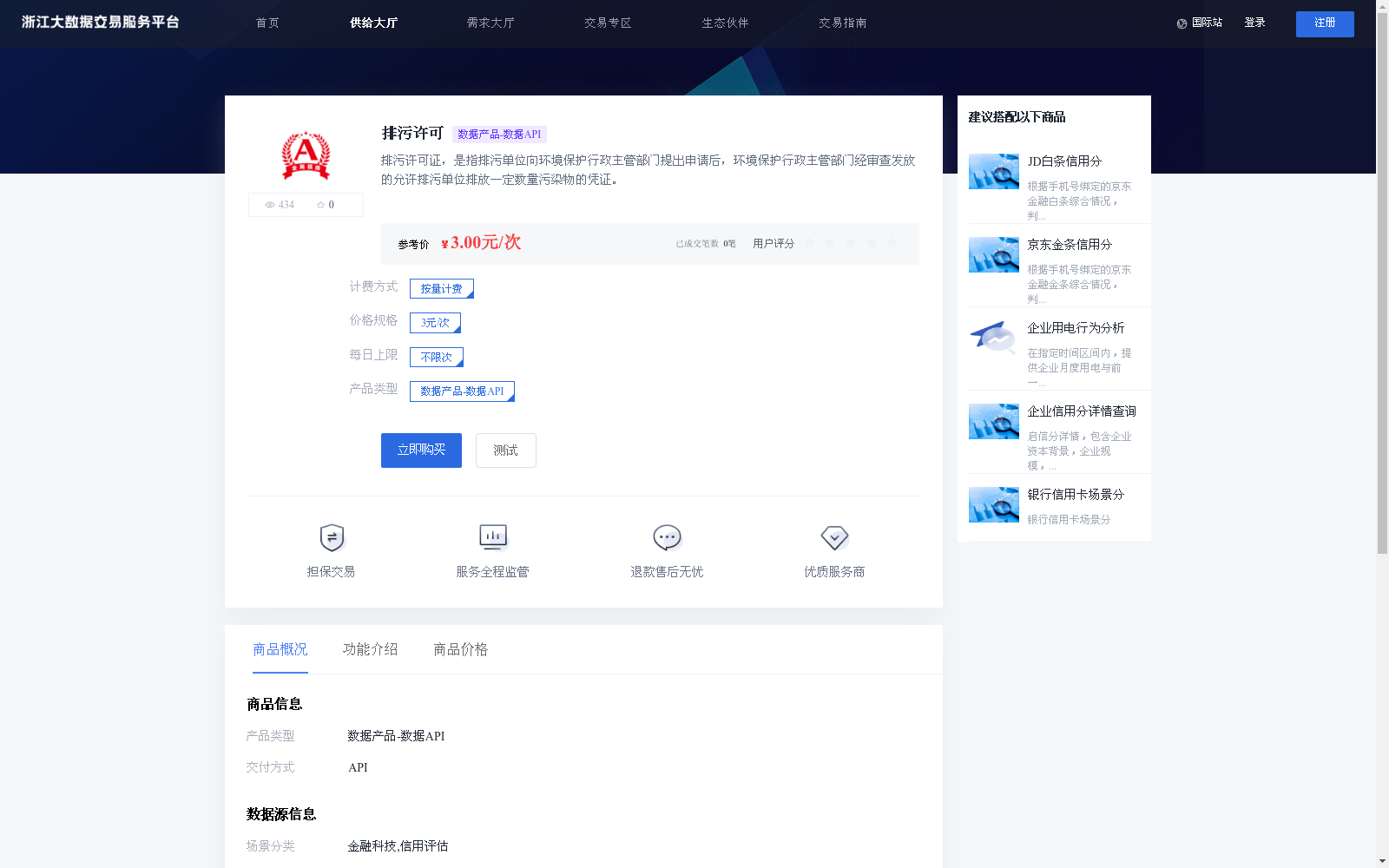The height and width of the screenshot is (868, 1389).
Task: Click the scrollbar down arrow
Action: pos(1382,862)
